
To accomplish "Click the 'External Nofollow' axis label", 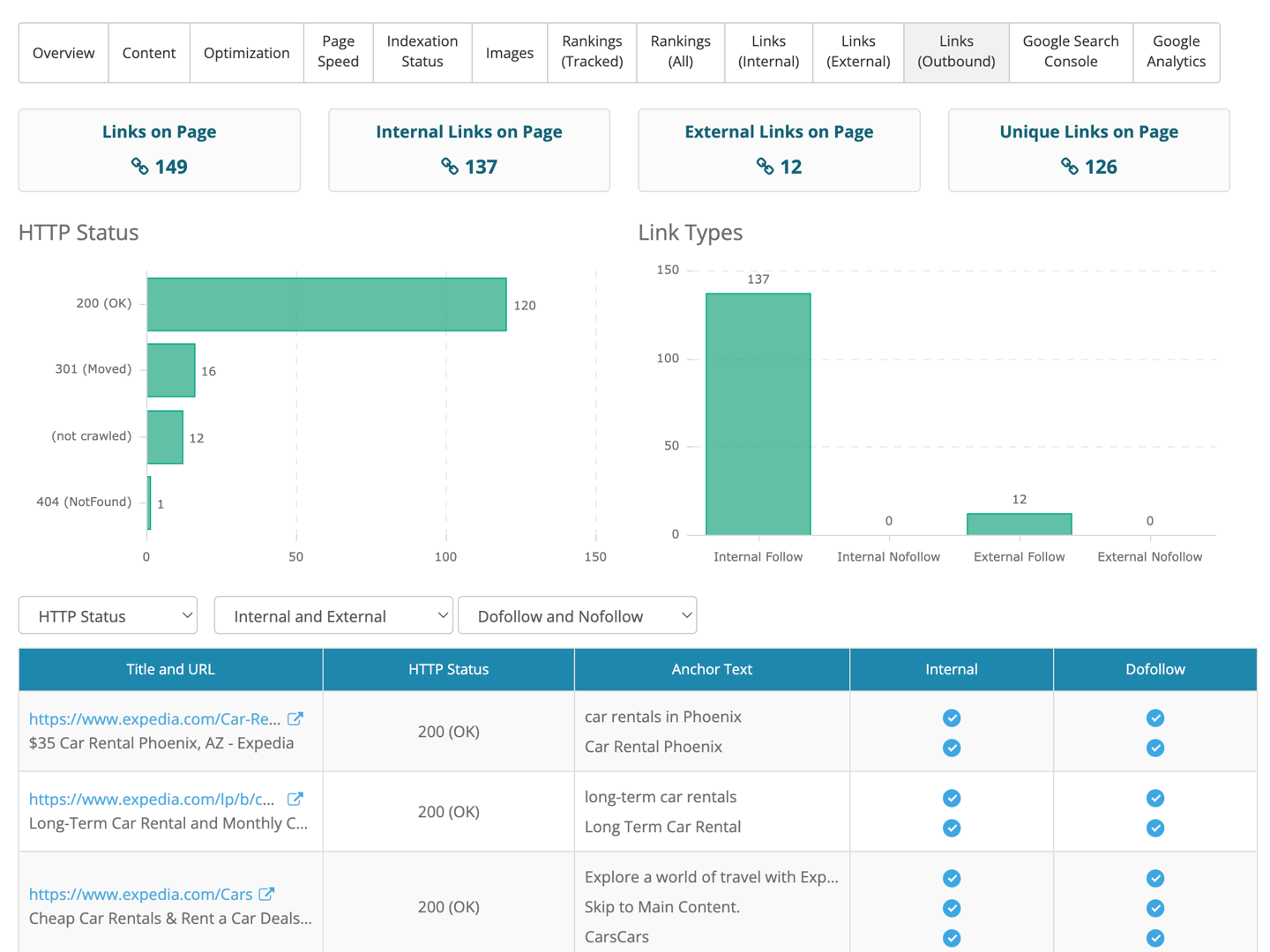I will (1150, 557).
